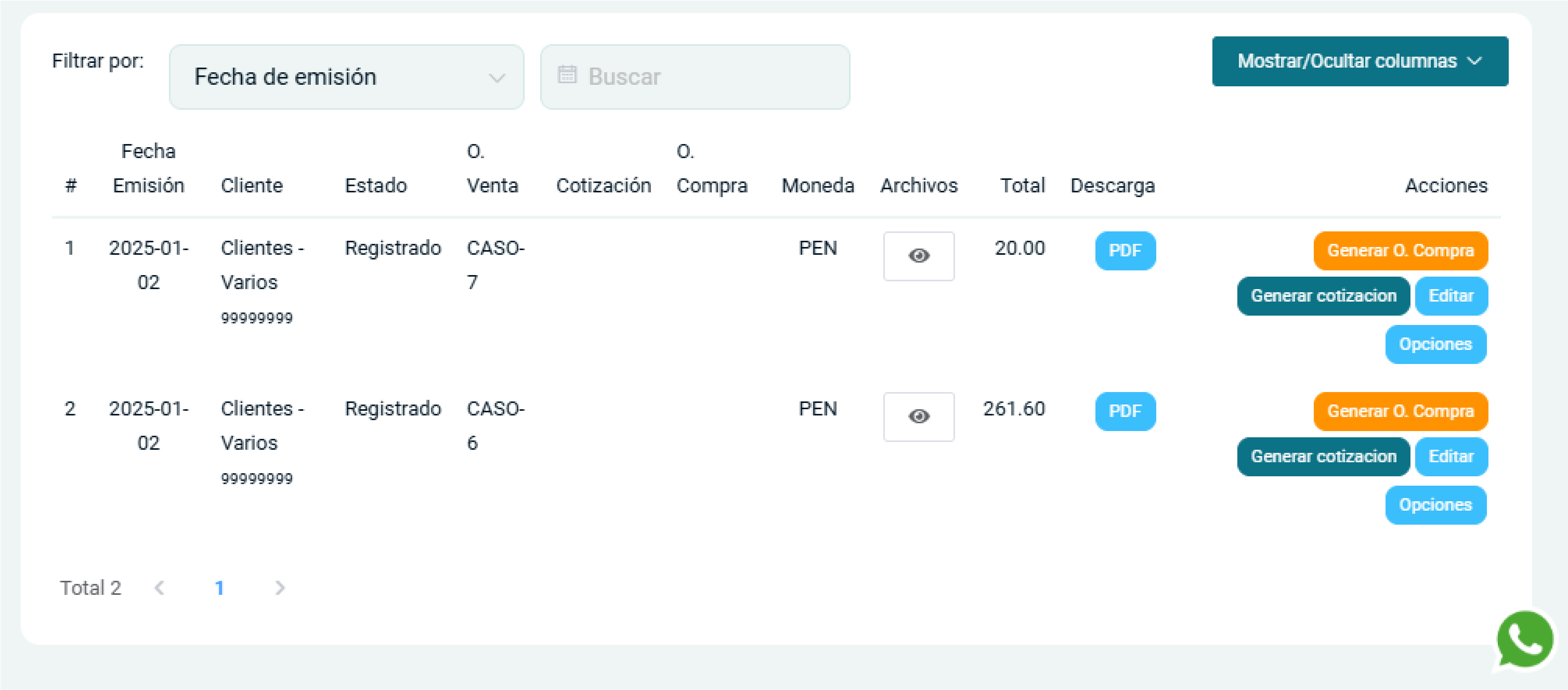View archivos eye icon for CASO-6
Image resolution: width=1568 pixels, height=690 pixels.
[918, 416]
